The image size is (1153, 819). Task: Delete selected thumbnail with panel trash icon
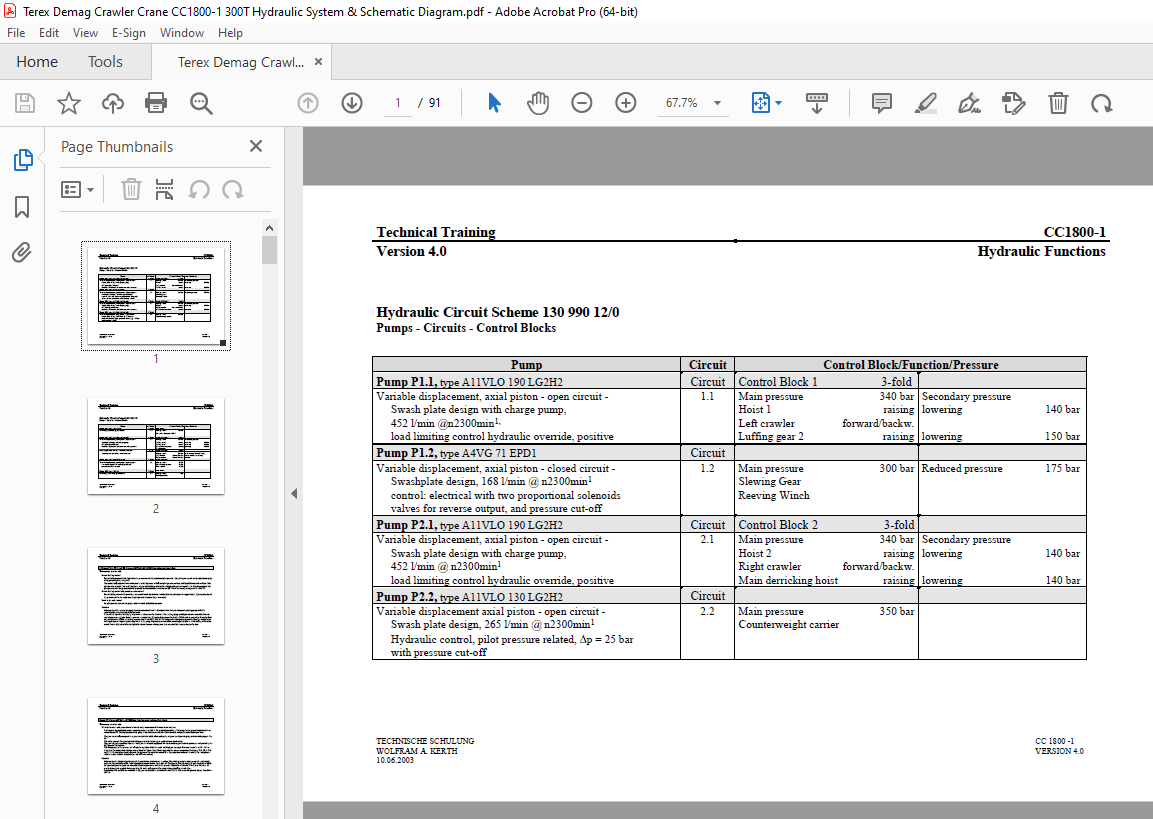(x=131, y=190)
